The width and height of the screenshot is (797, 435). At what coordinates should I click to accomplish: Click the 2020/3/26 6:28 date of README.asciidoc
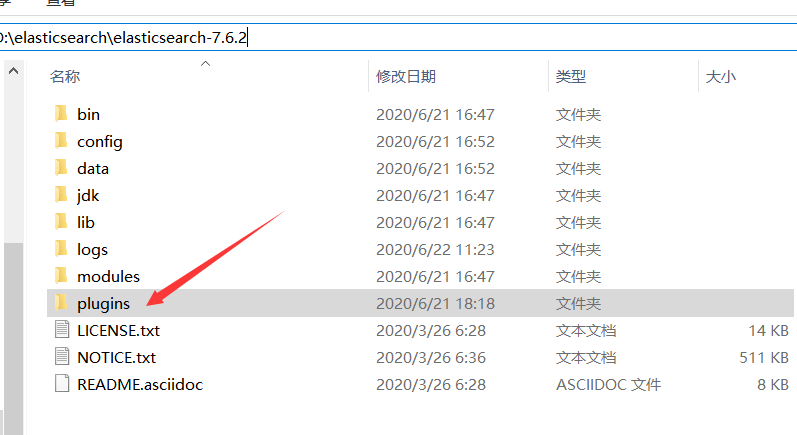pyautogui.click(x=431, y=384)
